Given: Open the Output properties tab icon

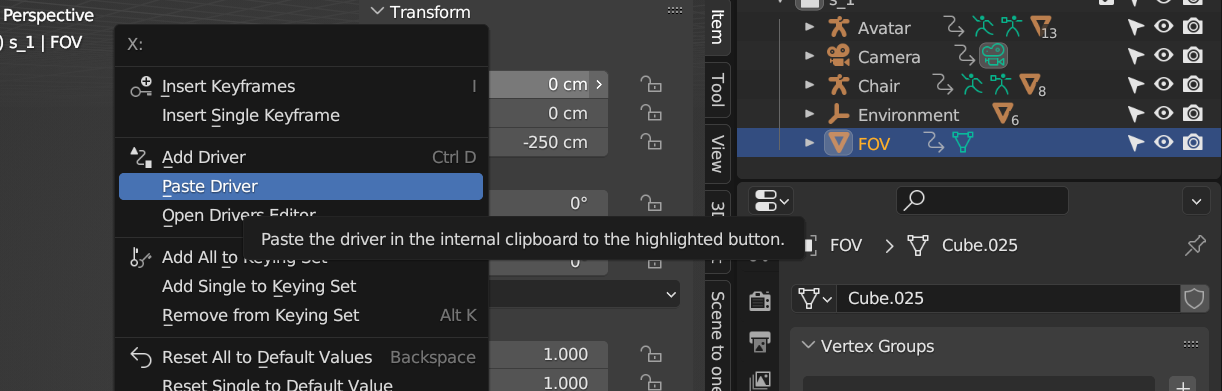Looking at the screenshot, I should click(x=760, y=340).
